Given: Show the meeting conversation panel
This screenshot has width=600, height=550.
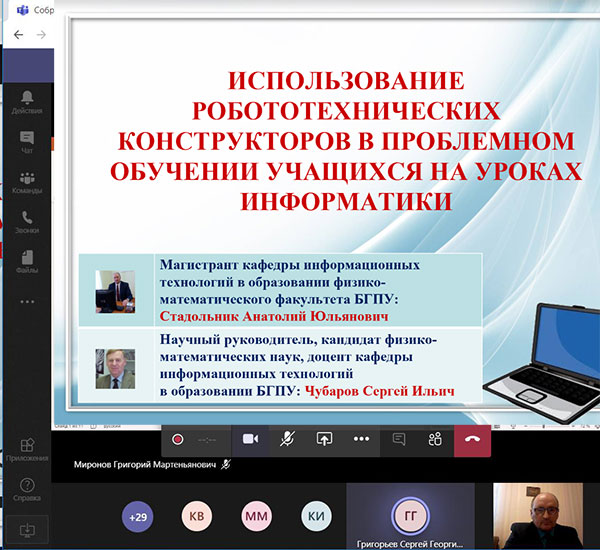Looking at the screenshot, I should point(399,439).
